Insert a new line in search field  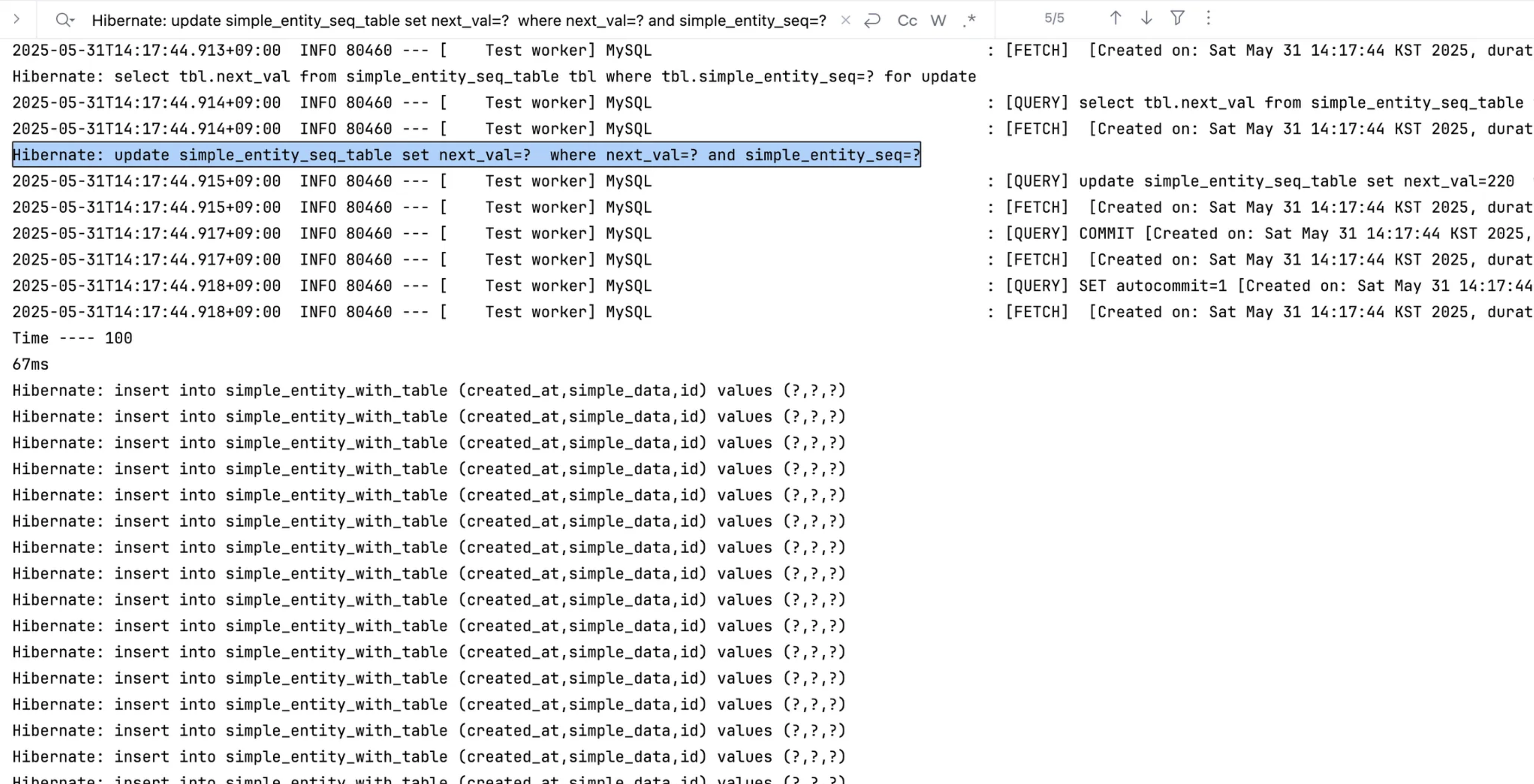[872, 21]
